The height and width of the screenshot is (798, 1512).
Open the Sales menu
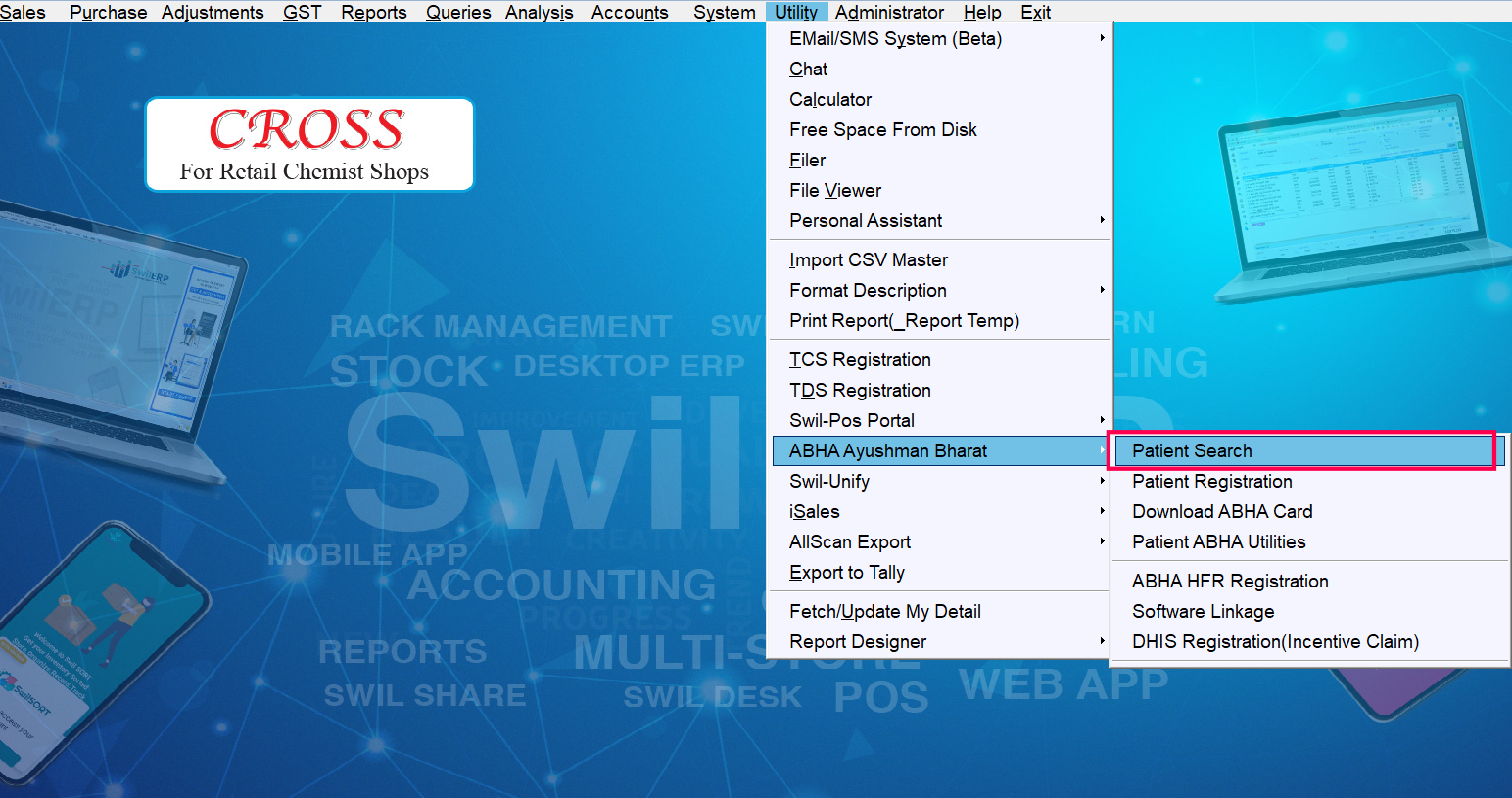23,12
